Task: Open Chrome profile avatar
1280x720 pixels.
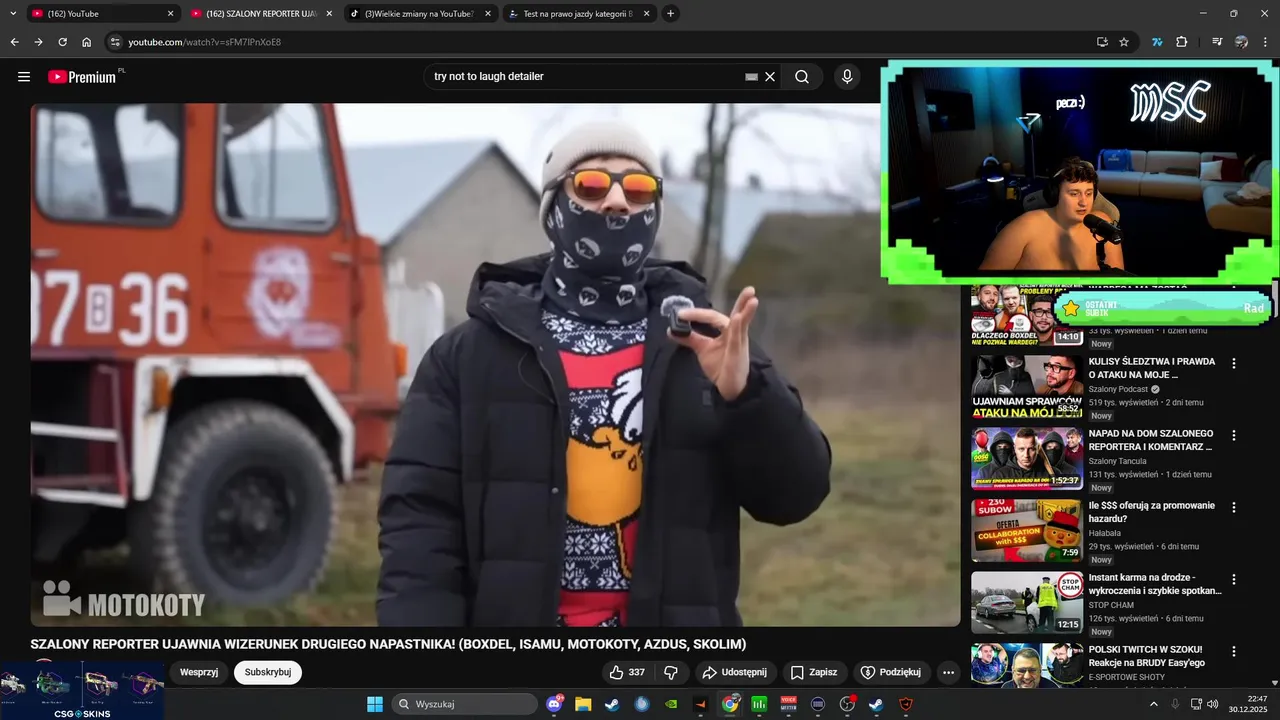Action: point(1241,42)
